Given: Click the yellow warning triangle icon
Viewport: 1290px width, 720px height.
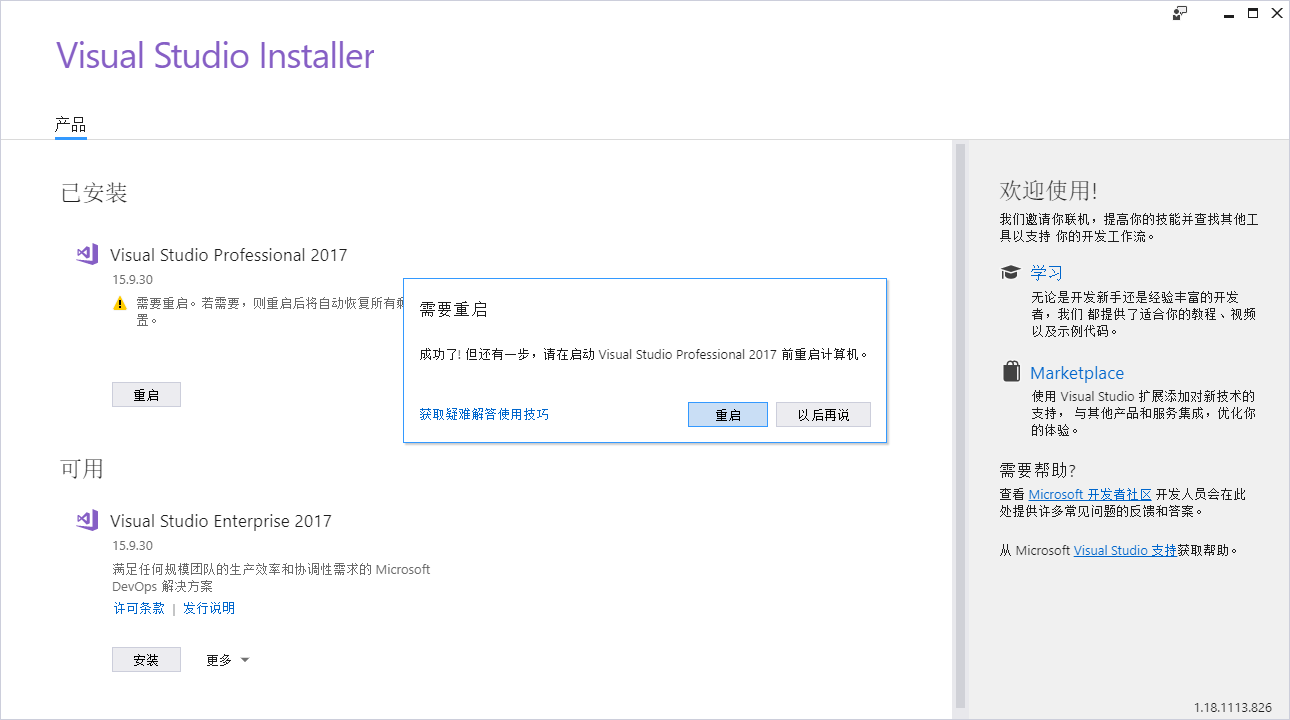Looking at the screenshot, I should [x=120, y=303].
